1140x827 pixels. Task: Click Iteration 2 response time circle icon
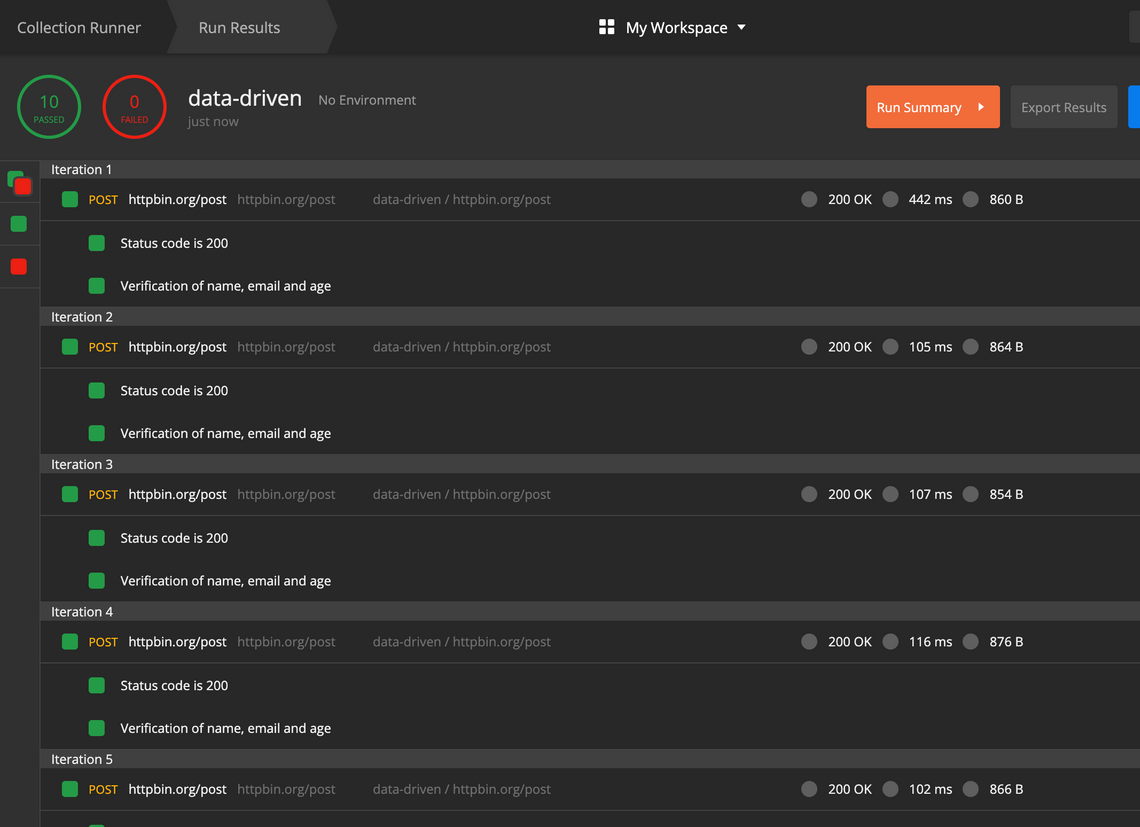click(x=890, y=347)
